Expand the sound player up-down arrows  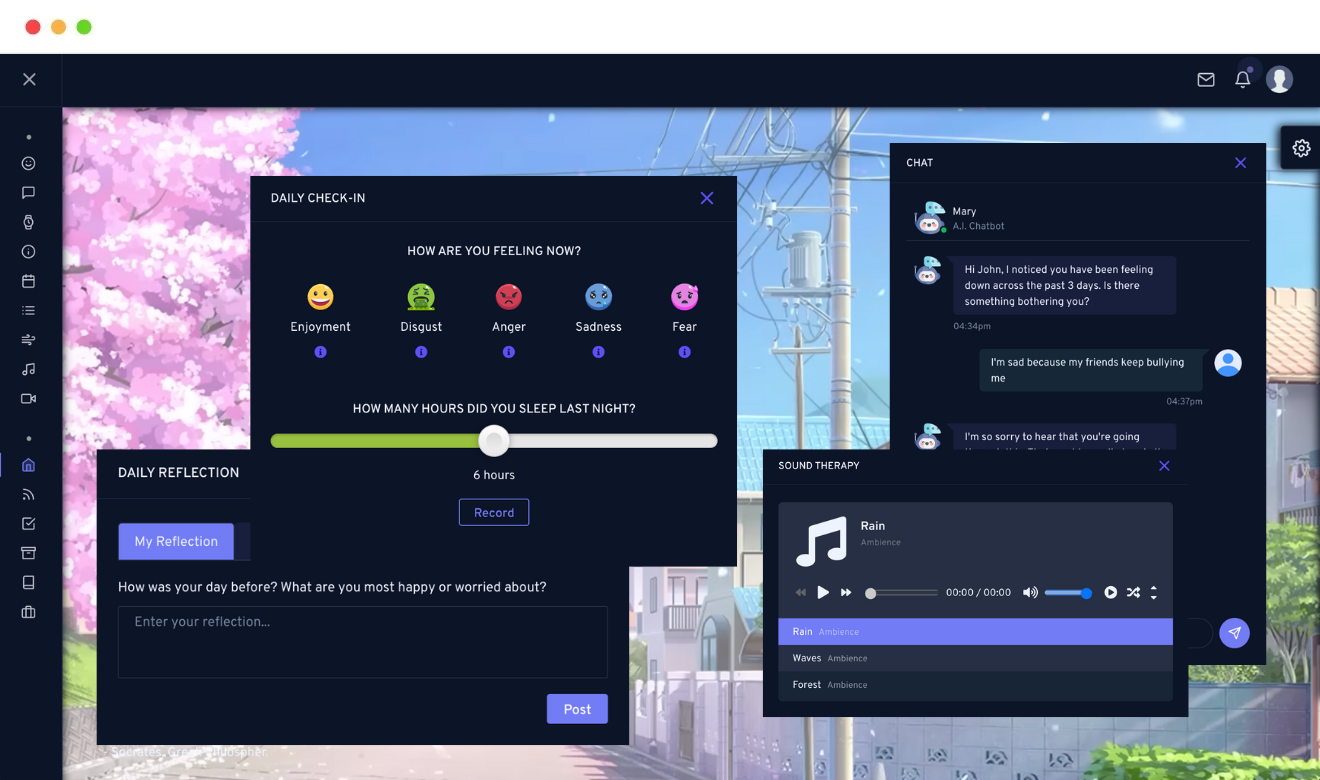(1153, 593)
